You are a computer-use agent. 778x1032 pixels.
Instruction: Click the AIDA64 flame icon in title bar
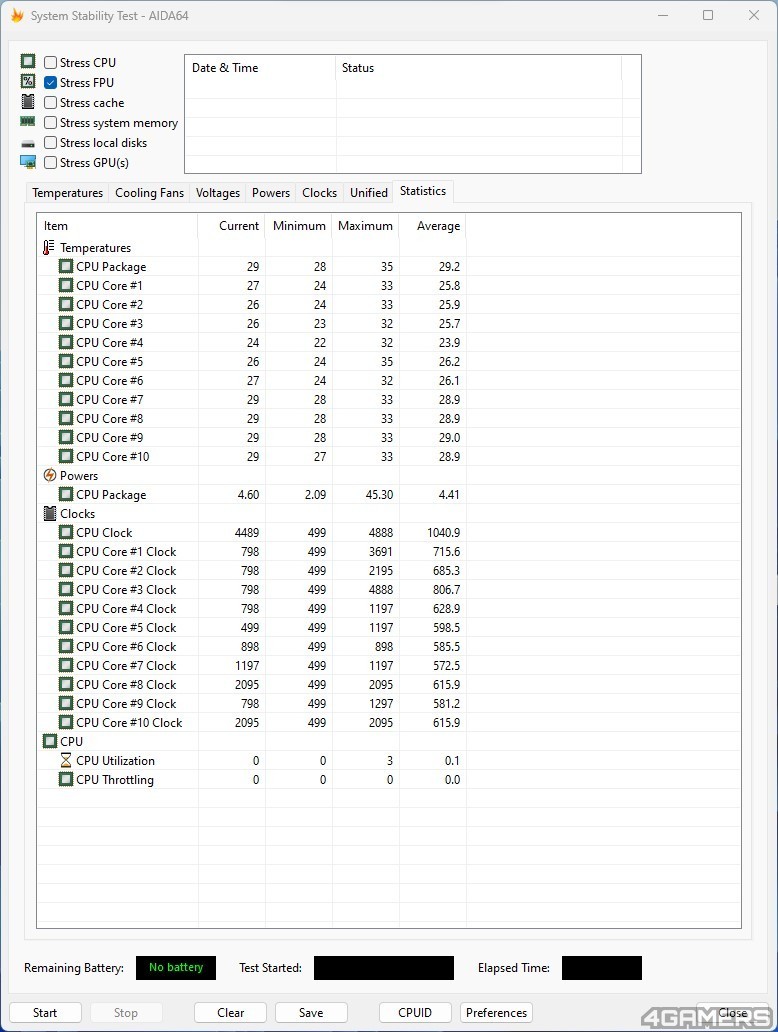(17, 15)
